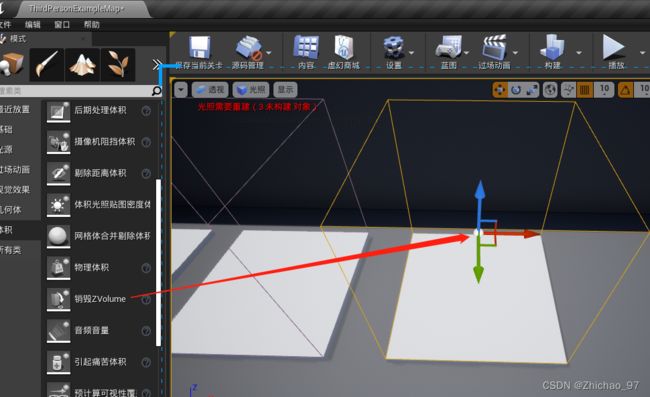Click help icon beside 后期处理体积
Screen dimensions: 650x397
point(146,111)
